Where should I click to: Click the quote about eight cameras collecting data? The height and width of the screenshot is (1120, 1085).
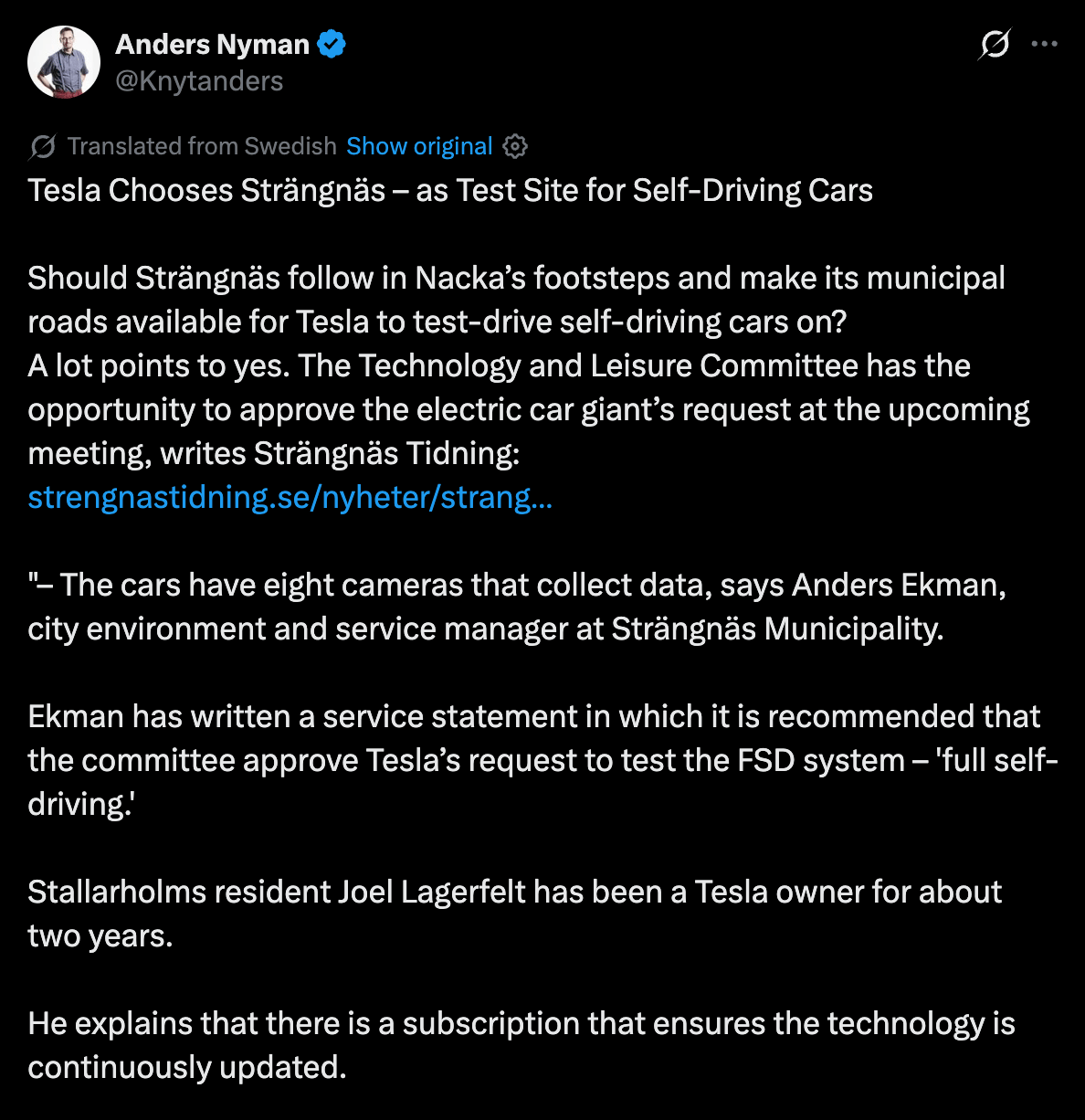coord(516,585)
